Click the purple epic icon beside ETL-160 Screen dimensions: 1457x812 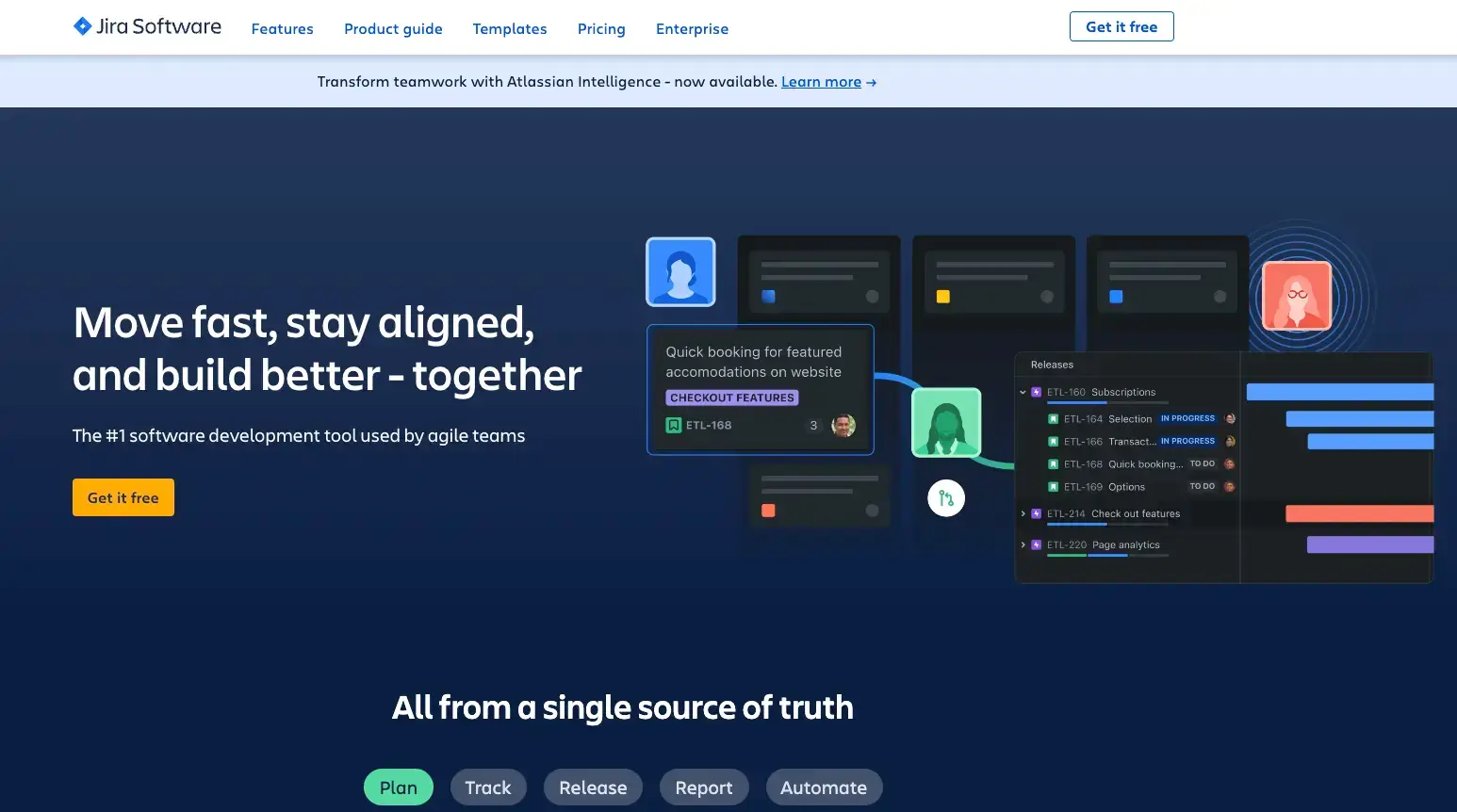[1036, 392]
